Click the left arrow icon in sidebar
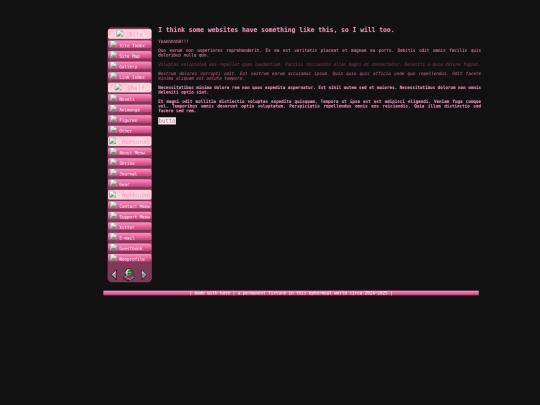 pos(114,275)
